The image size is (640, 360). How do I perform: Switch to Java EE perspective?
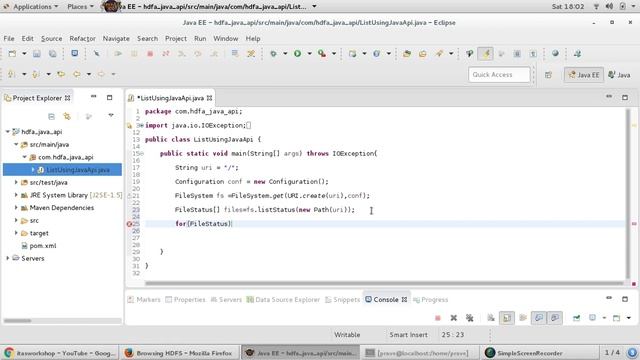tap(584, 75)
